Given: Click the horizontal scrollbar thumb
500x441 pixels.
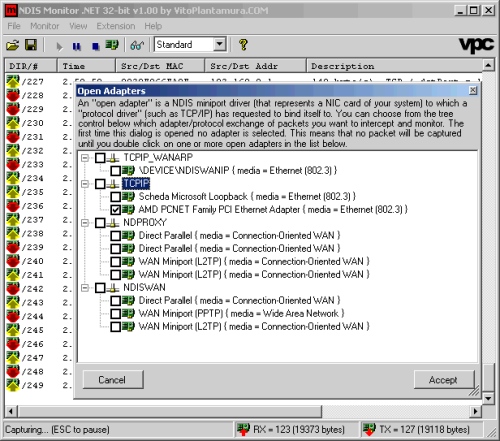Looking at the screenshot, I should 170,411.
